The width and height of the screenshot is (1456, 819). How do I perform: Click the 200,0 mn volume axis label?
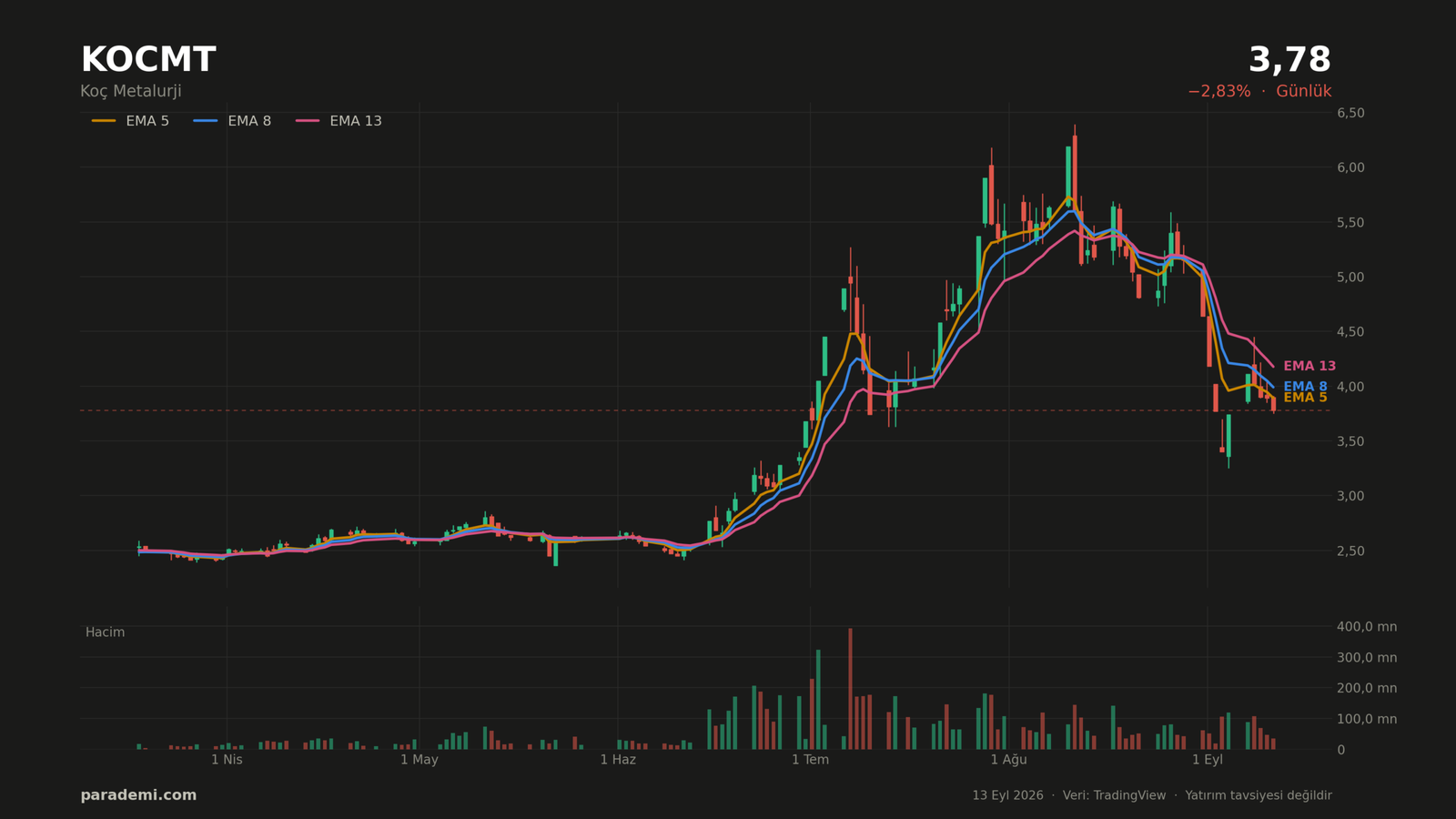click(x=1367, y=688)
